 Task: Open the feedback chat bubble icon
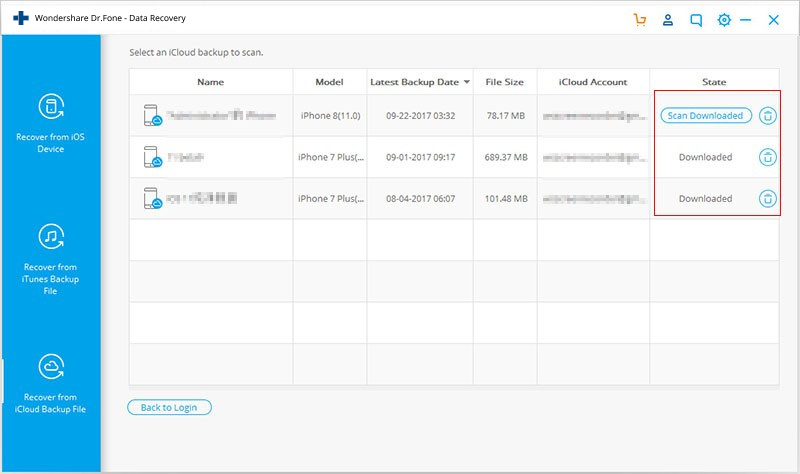[x=696, y=20]
